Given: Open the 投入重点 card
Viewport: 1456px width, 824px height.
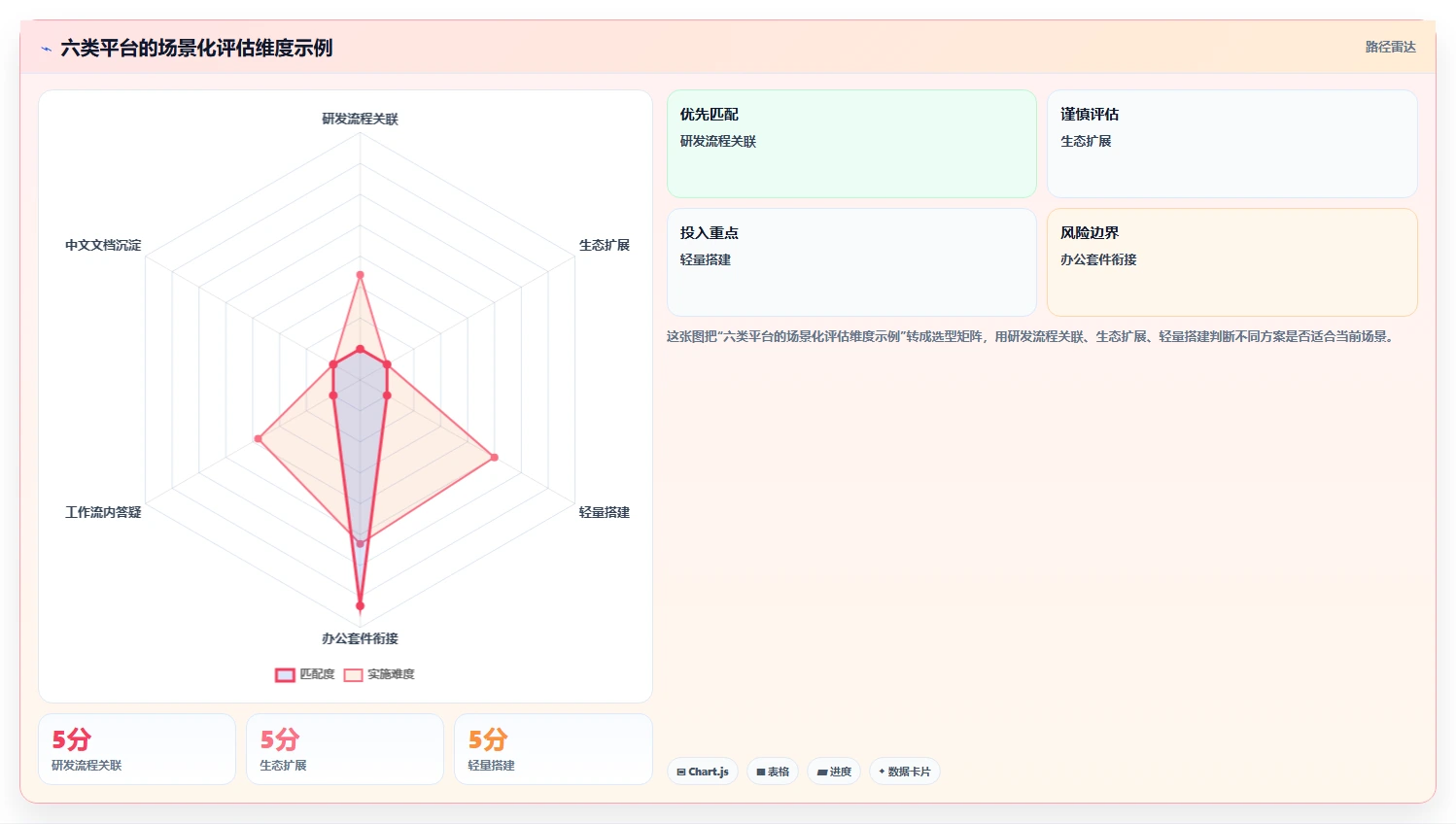Looking at the screenshot, I should click(x=851, y=262).
